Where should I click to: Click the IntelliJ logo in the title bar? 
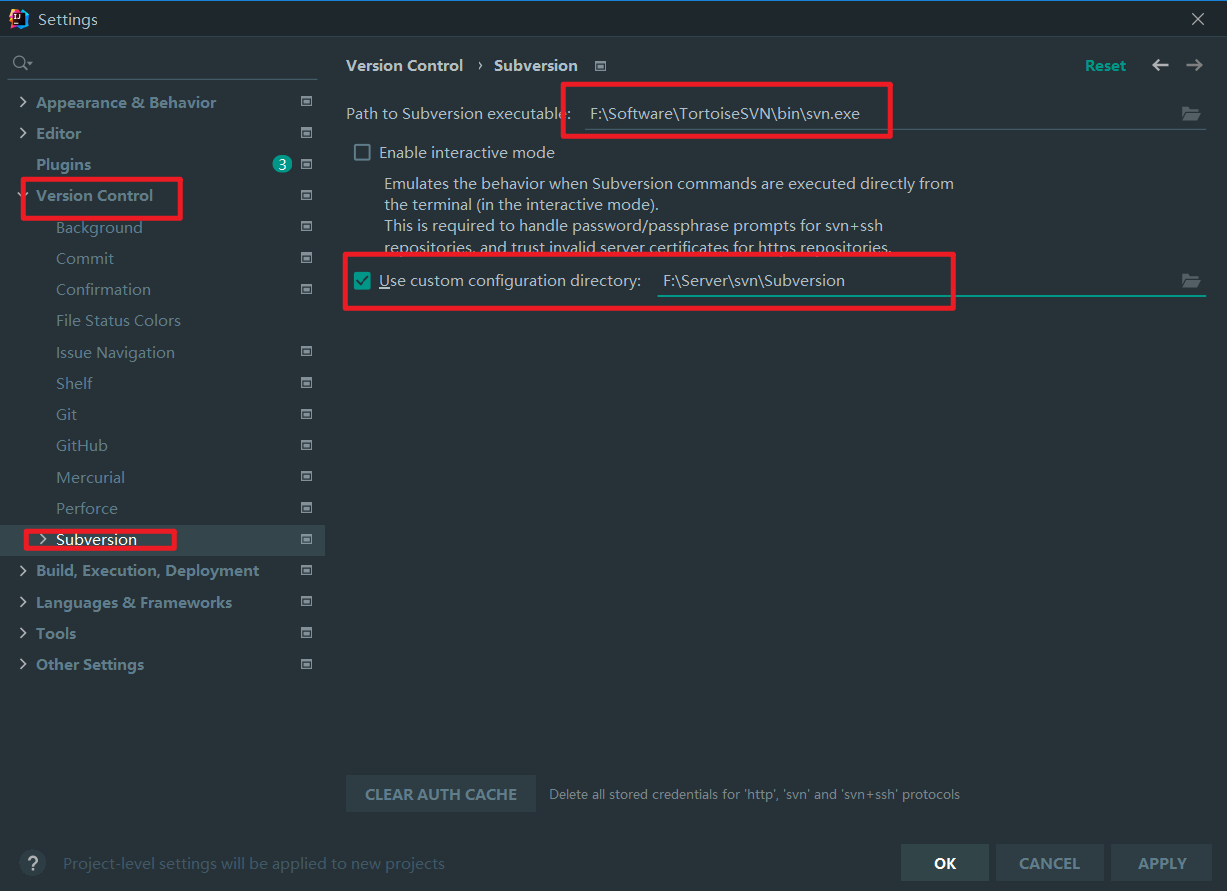pyautogui.click(x=18, y=19)
